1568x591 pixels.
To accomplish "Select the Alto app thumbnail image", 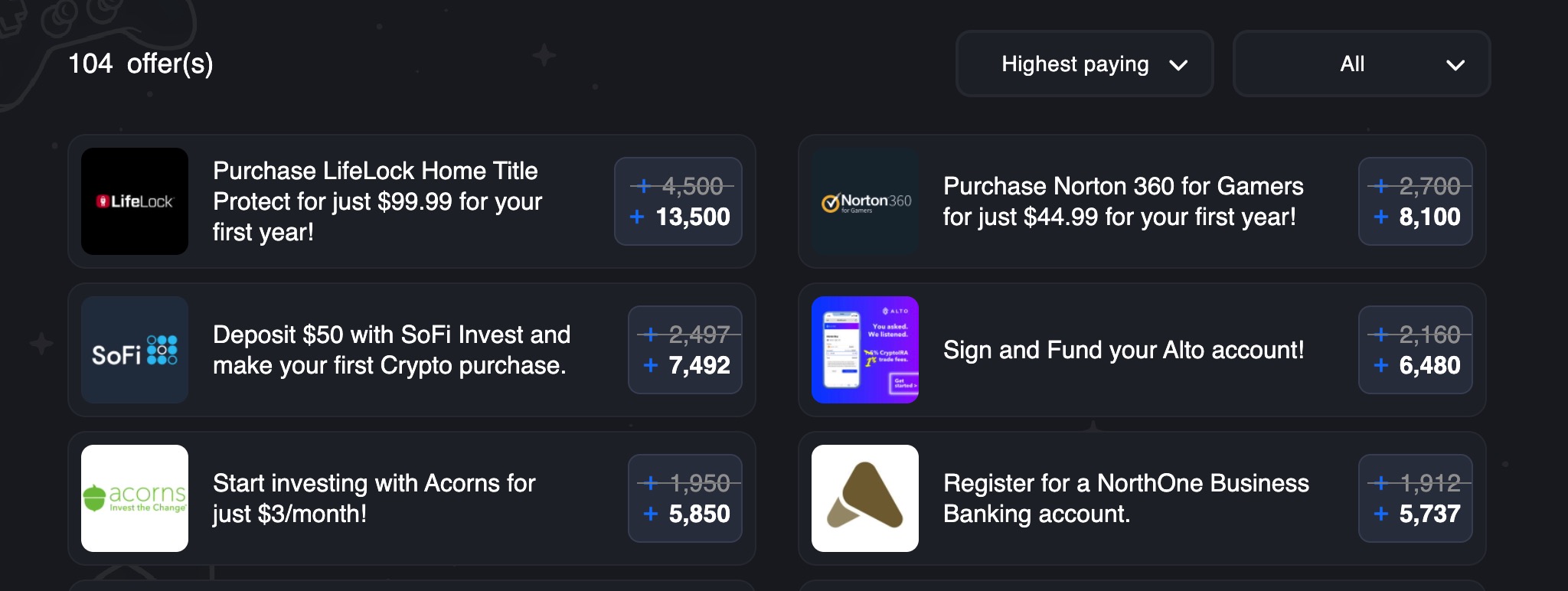I will pos(865,351).
